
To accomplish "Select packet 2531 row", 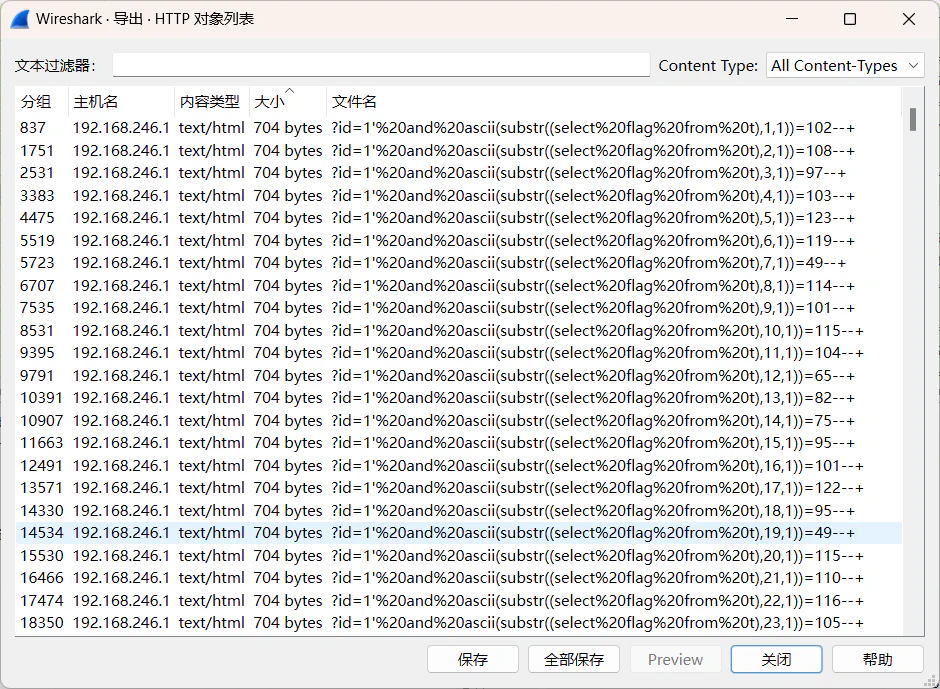I will [459, 173].
